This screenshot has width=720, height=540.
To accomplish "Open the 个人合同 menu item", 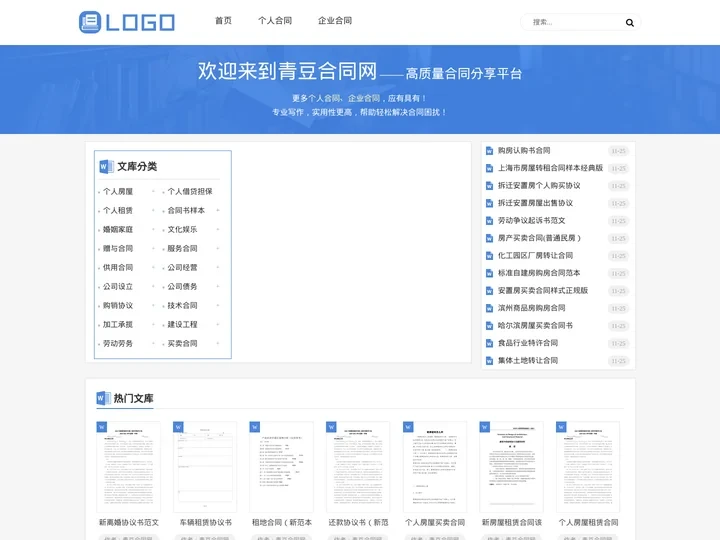I will click(275, 21).
